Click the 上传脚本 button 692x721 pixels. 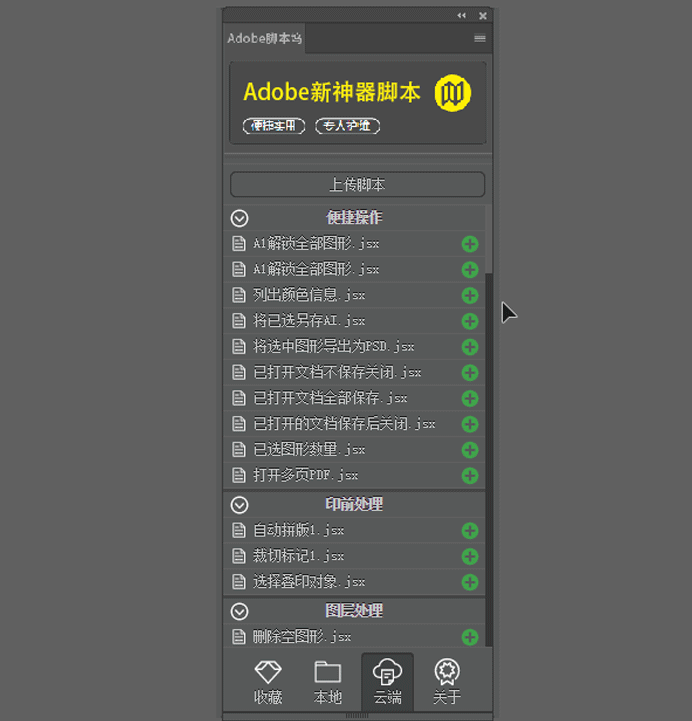click(357, 185)
